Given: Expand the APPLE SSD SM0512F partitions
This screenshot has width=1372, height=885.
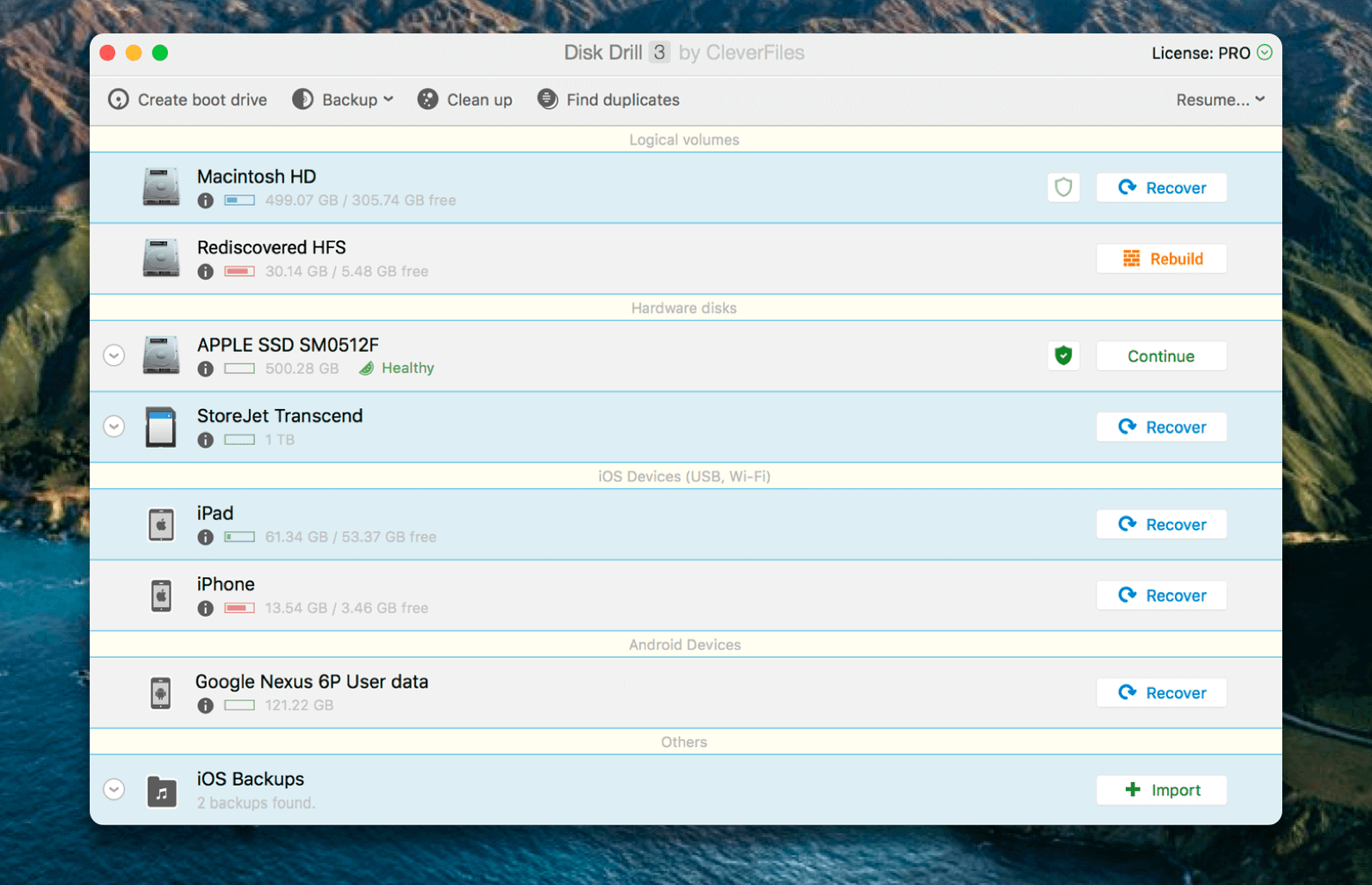Looking at the screenshot, I should click(113, 355).
